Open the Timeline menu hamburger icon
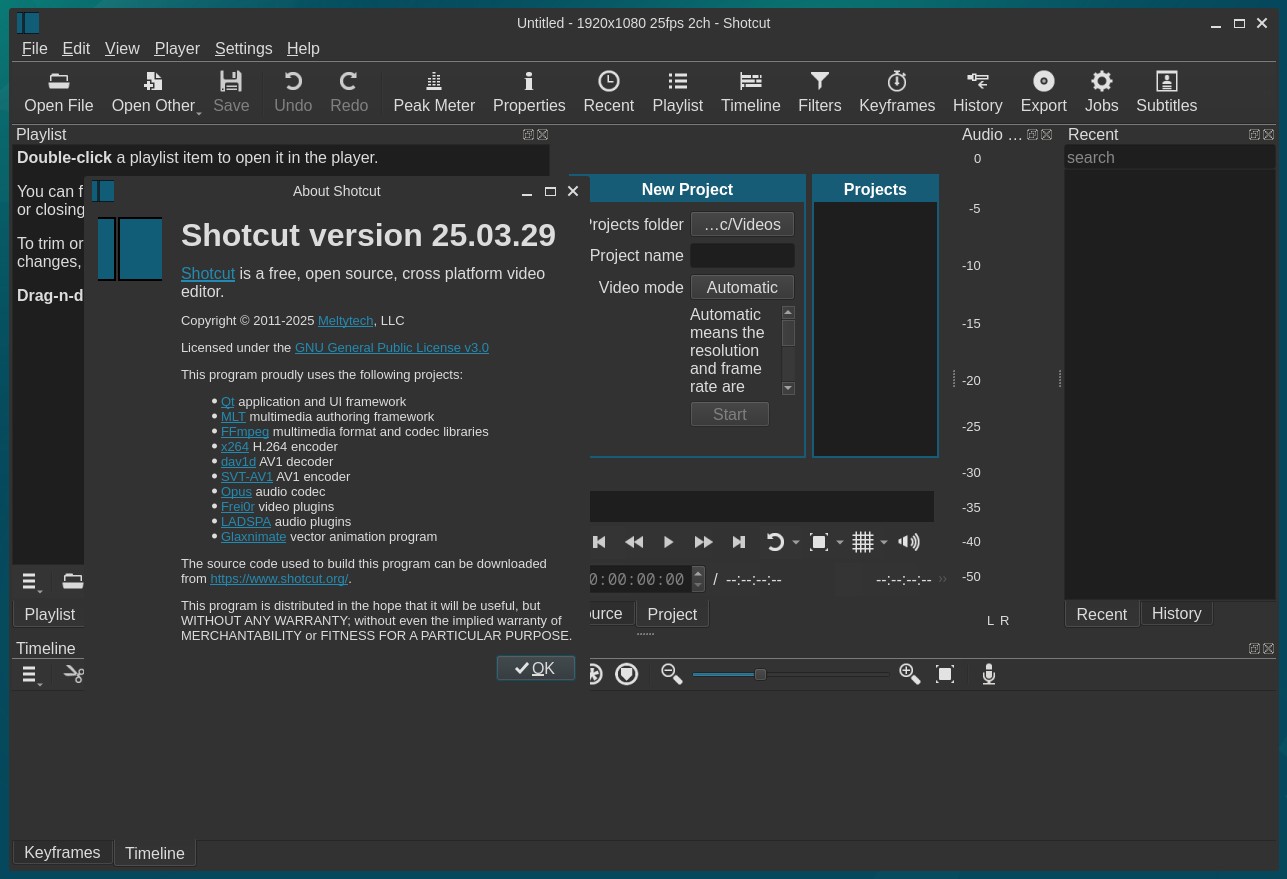 (x=31, y=675)
